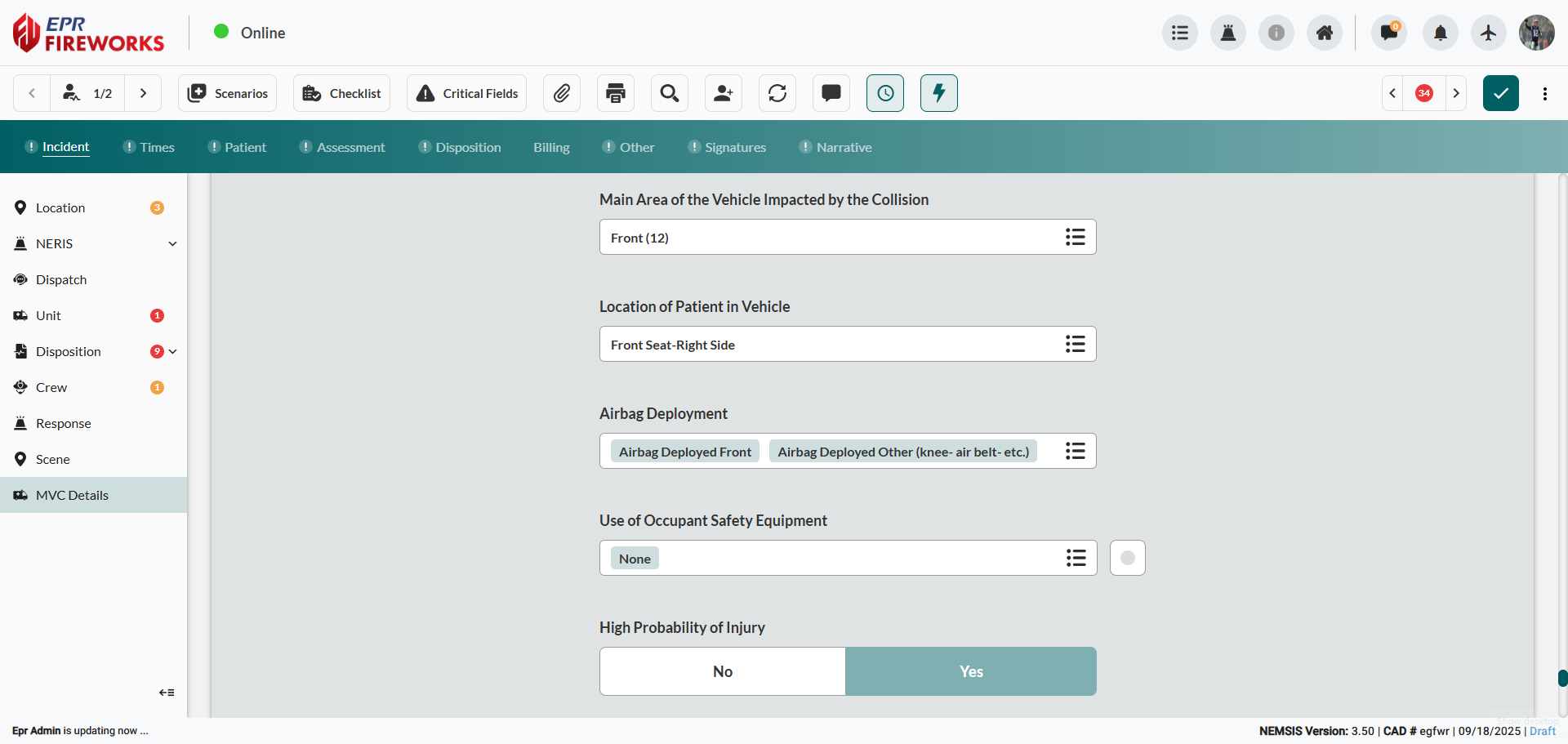Open the search magnifier tool
Screen dimensions: 1568x744
(x=670, y=93)
